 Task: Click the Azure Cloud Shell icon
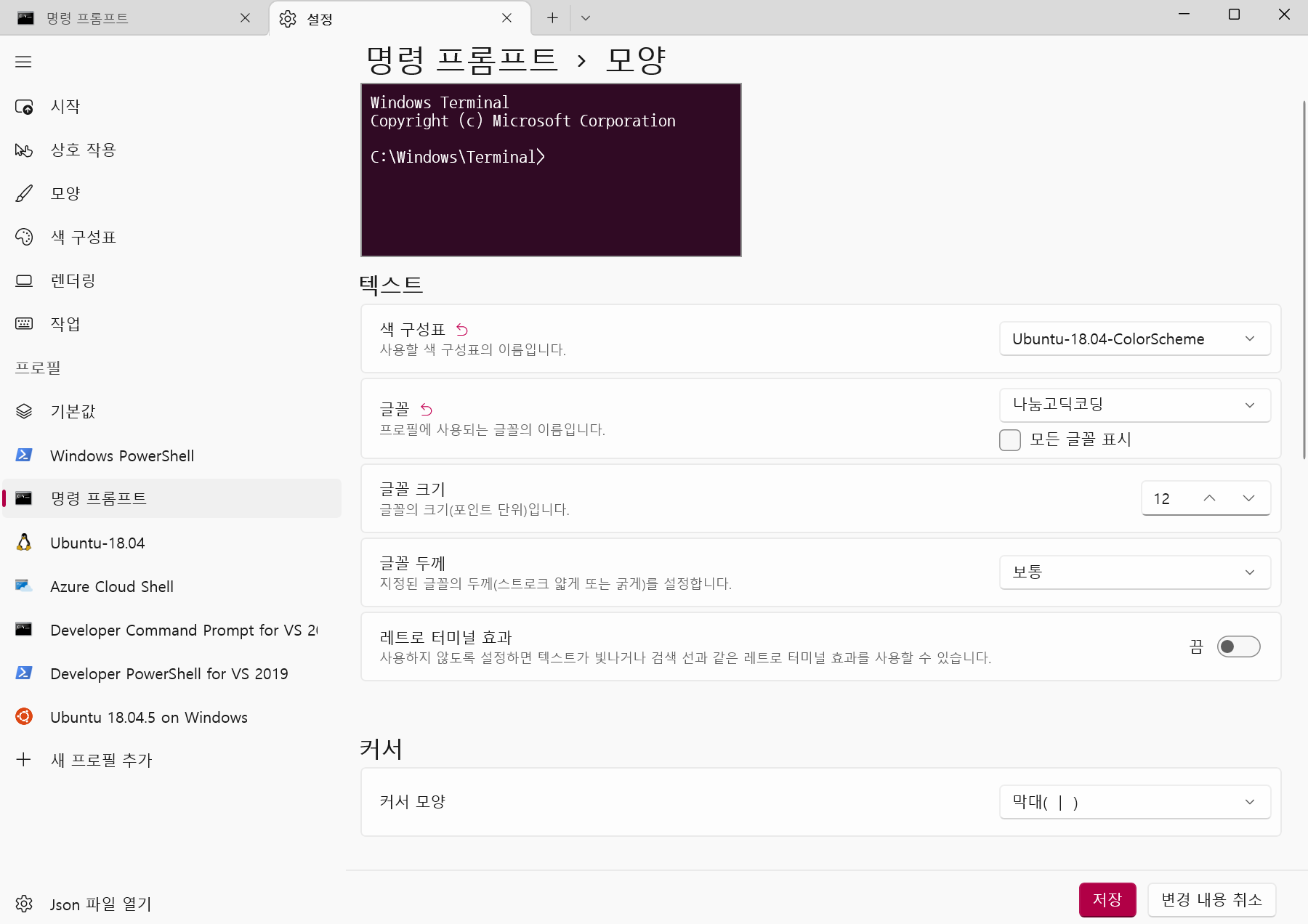pyautogui.click(x=24, y=586)
